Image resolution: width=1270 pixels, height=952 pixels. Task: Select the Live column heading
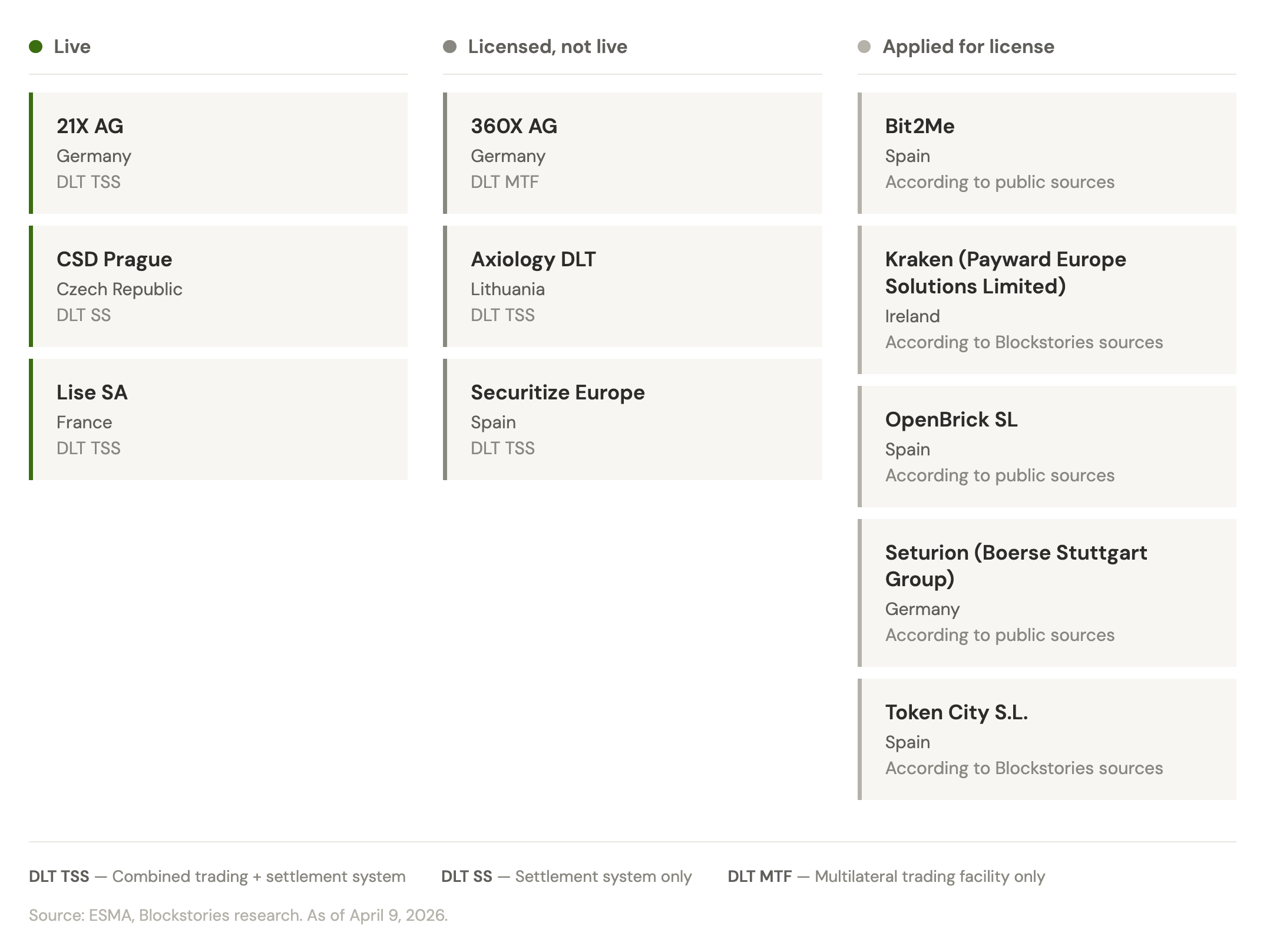(x=72, y=47)
